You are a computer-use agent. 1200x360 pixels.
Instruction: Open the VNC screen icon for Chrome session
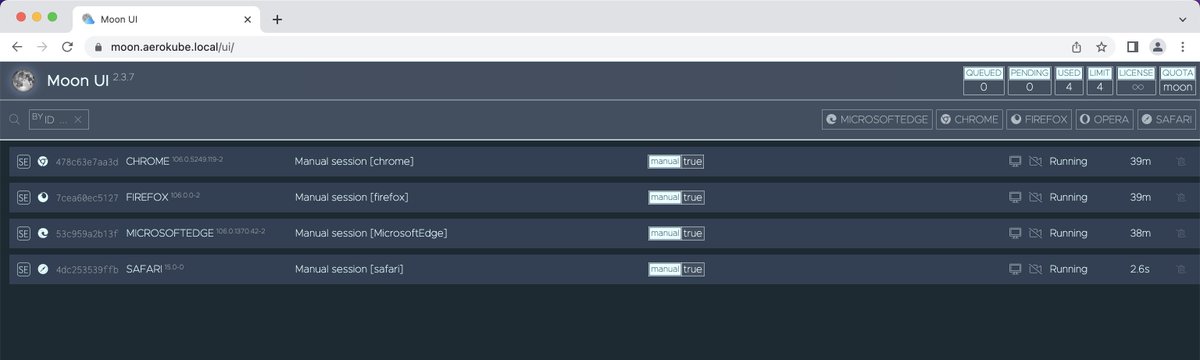tap(1015, 161)
